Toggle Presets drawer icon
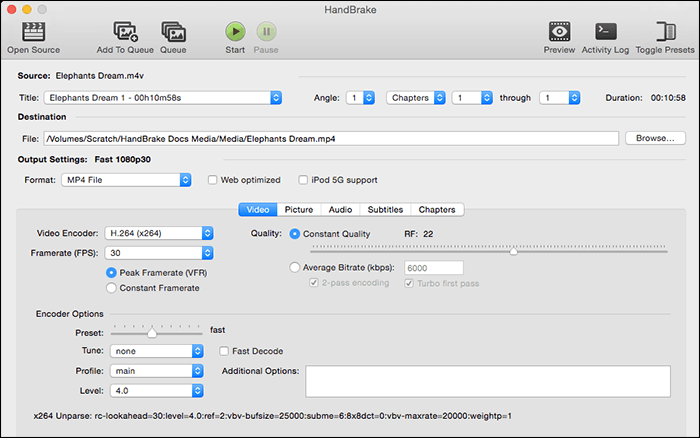 pos(662,31)
